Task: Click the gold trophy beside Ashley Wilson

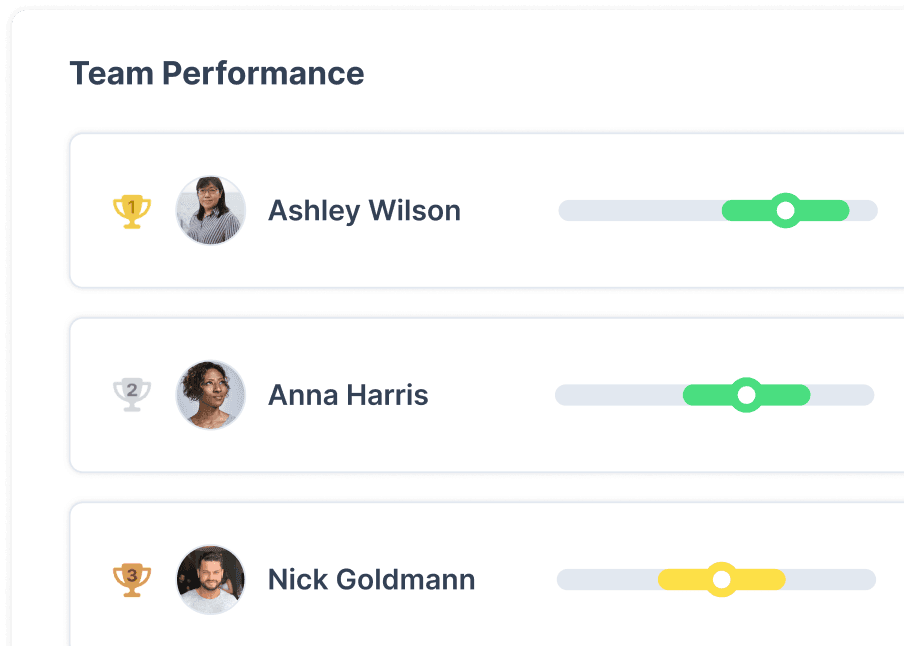Action: (x=131, y=210)
